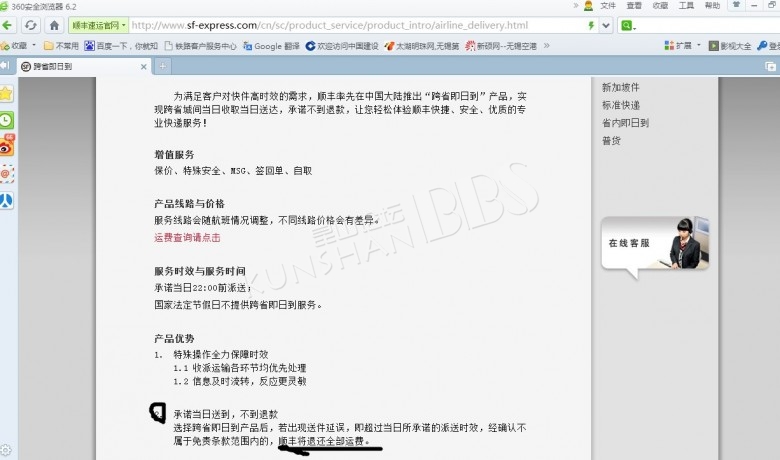Open the Weibo sidebar icon
The image size is (780, 460).
pos(6,146)
